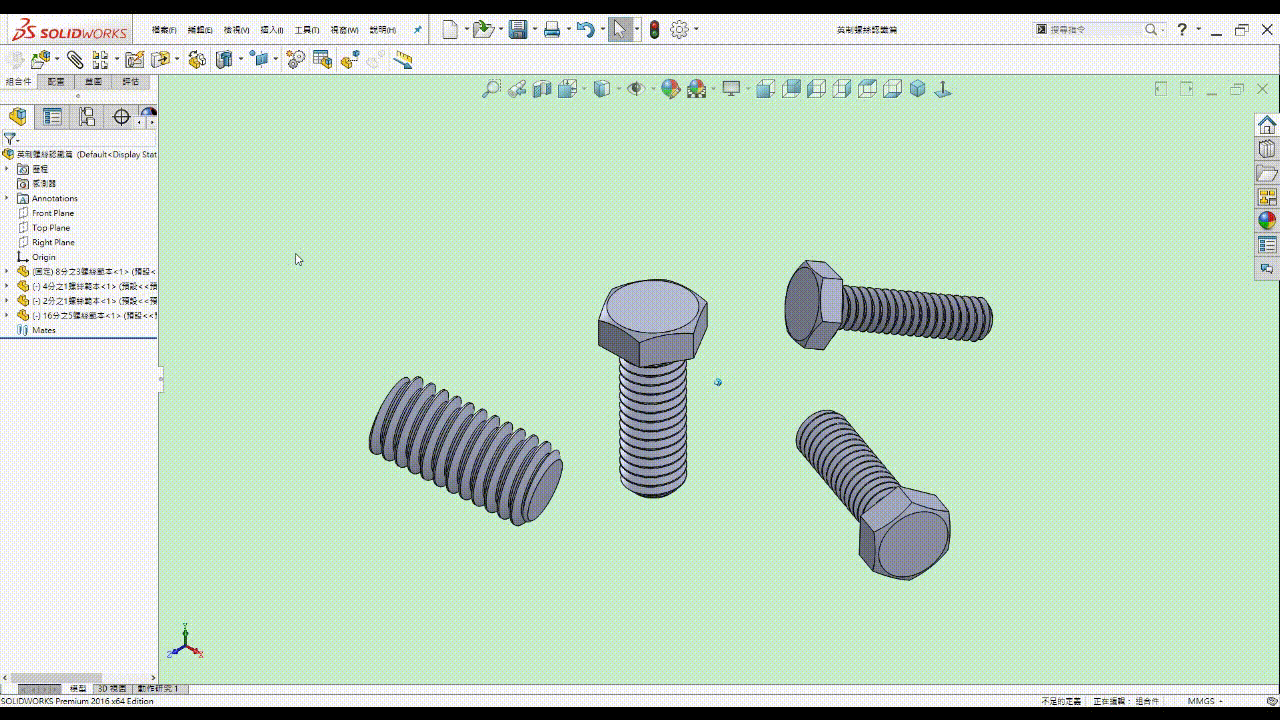Open Design Library in the task pane

click(1267, 149)
